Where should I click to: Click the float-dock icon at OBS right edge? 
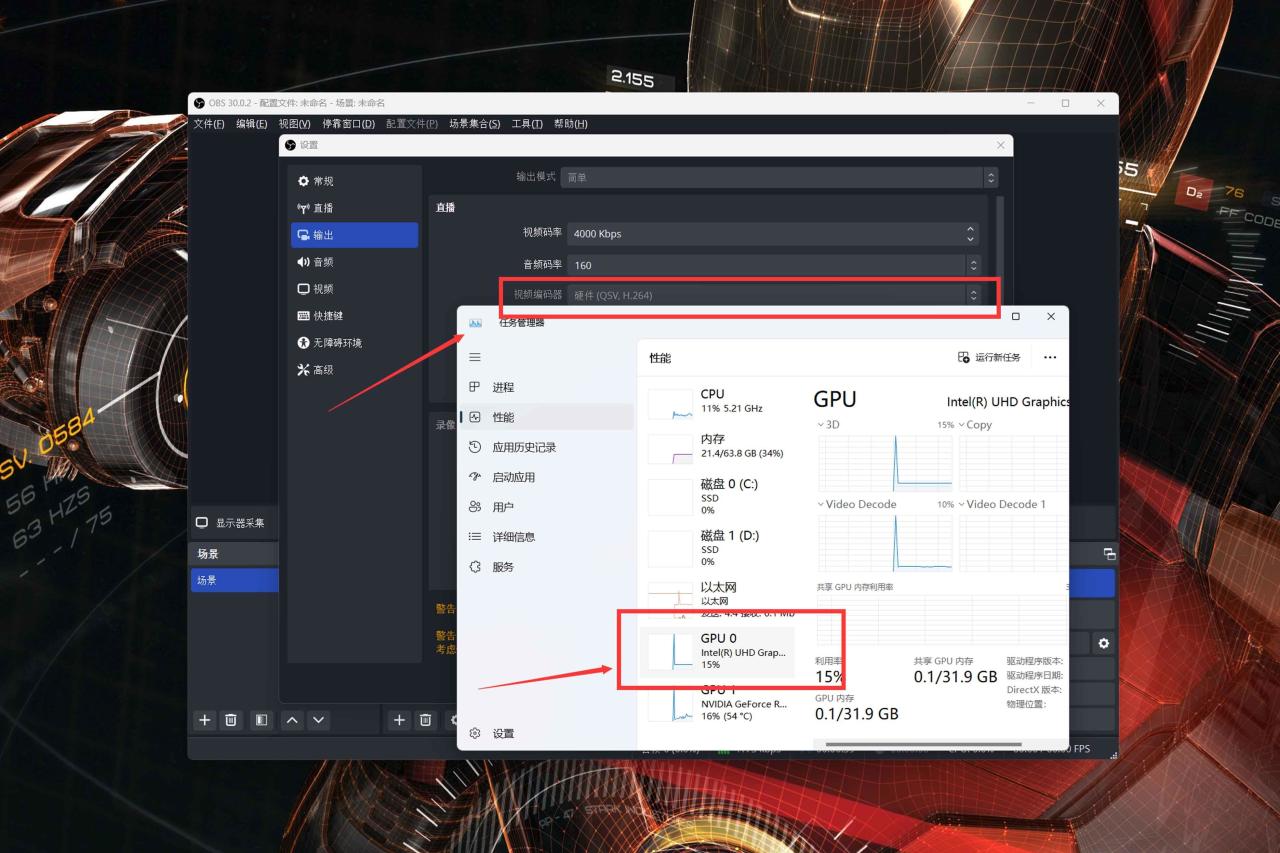1108,554
